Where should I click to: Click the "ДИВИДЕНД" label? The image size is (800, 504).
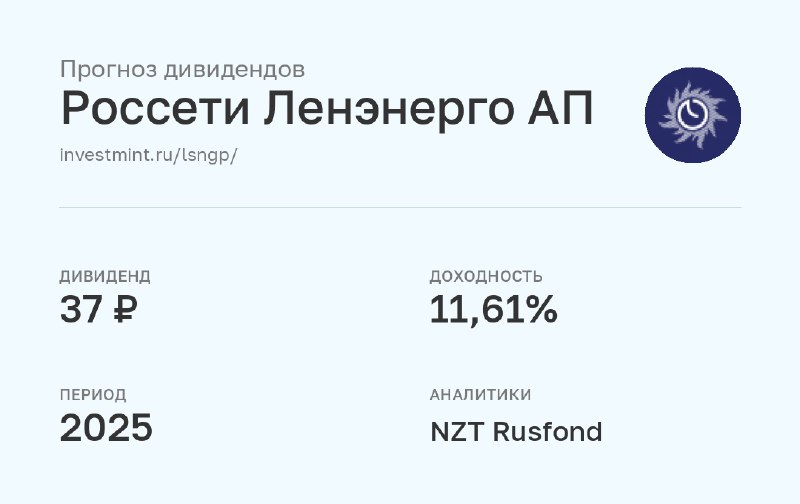[x=105, y=276]
